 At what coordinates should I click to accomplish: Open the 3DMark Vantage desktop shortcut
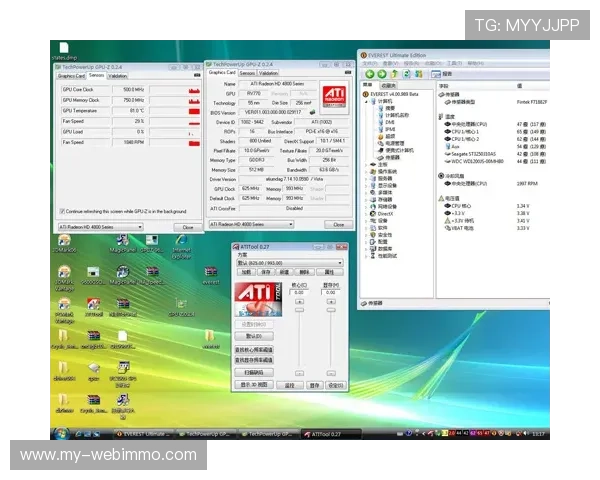pyautogui.click(x=64, y=278)
